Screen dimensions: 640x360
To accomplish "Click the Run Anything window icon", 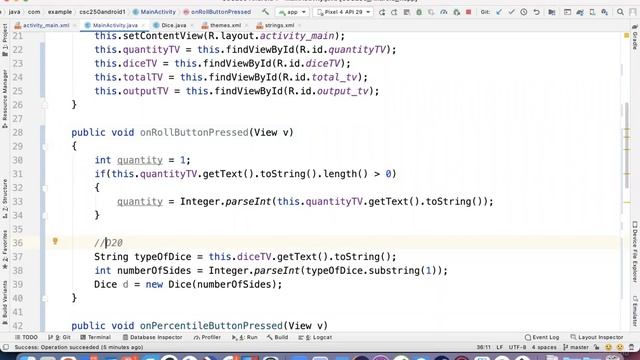I will 567,12.
